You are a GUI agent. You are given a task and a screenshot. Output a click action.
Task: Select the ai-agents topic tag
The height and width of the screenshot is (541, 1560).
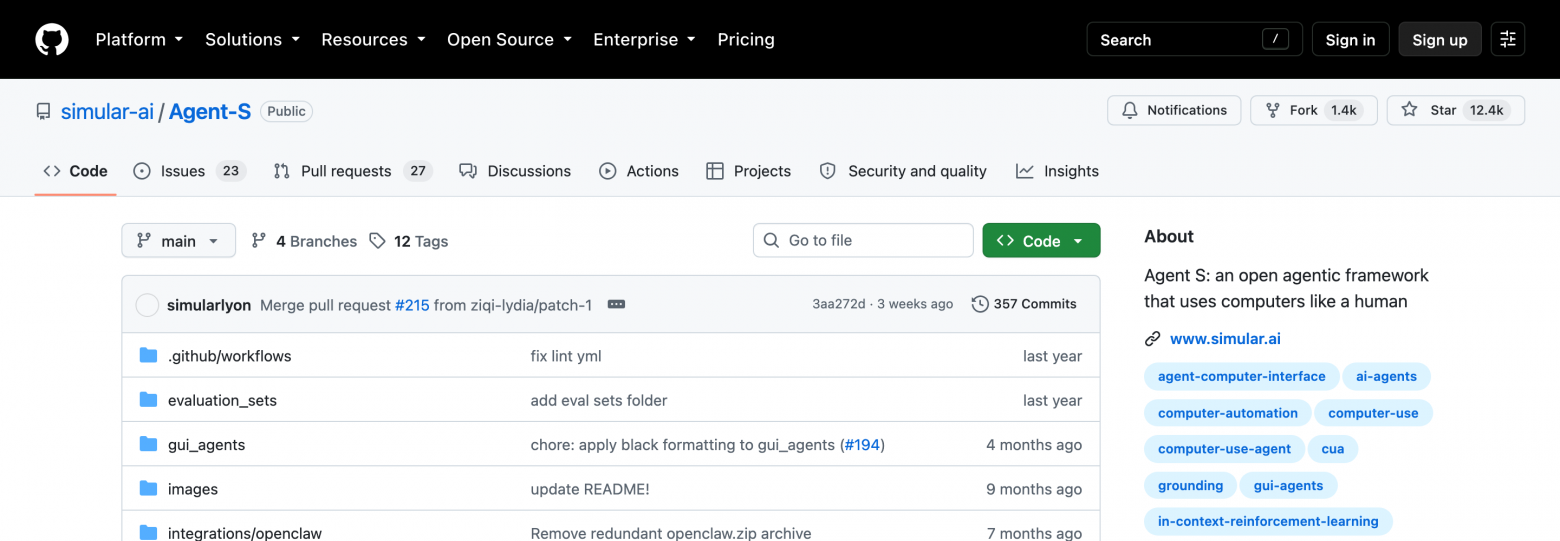[x=1386, y=377]
